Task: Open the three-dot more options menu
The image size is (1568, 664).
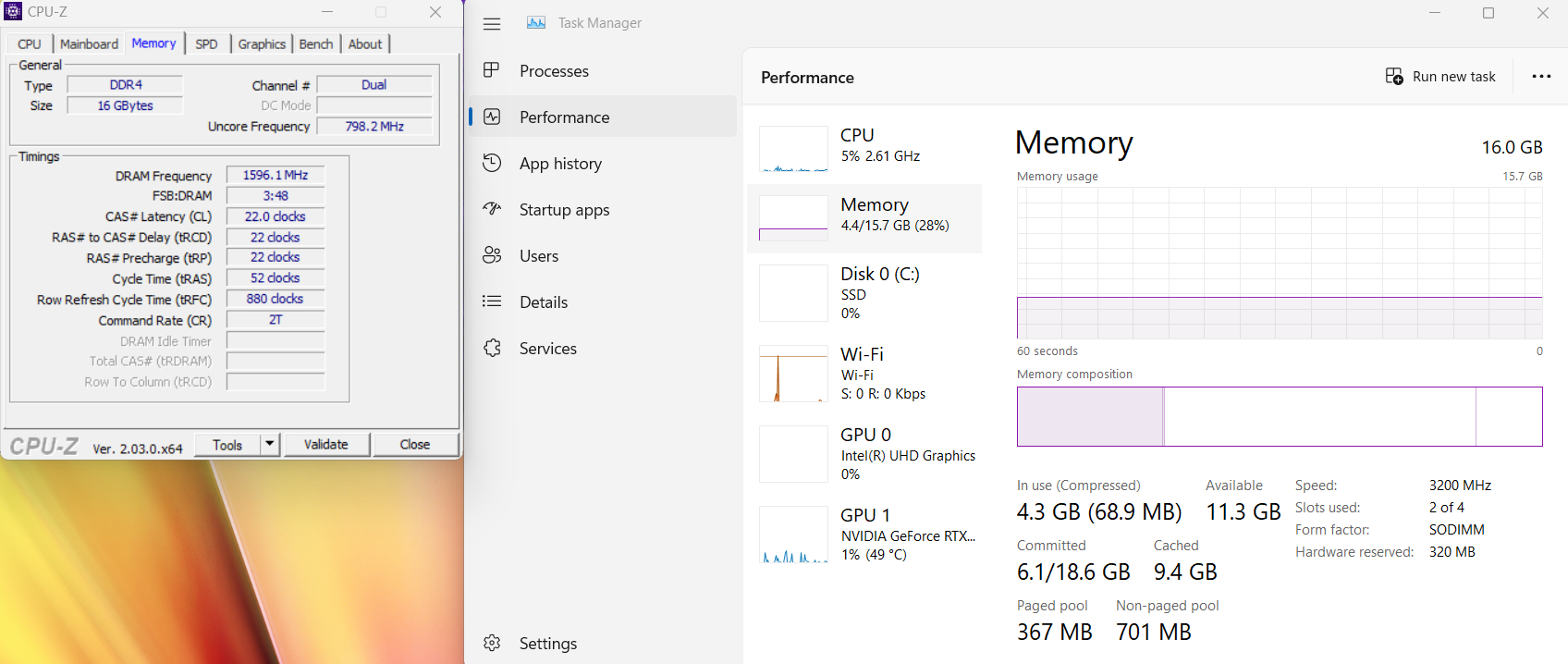Action: [x=1541, y=77]
